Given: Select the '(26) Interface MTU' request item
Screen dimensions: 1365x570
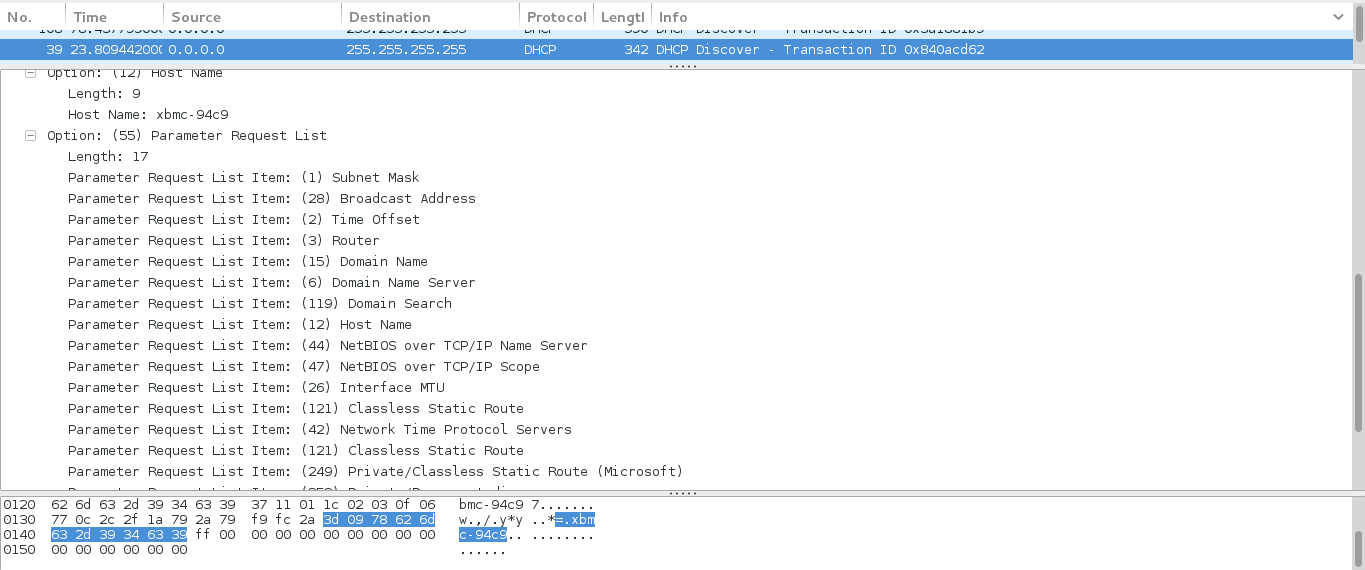Looking at the screenshot, I should pos(256,388).
